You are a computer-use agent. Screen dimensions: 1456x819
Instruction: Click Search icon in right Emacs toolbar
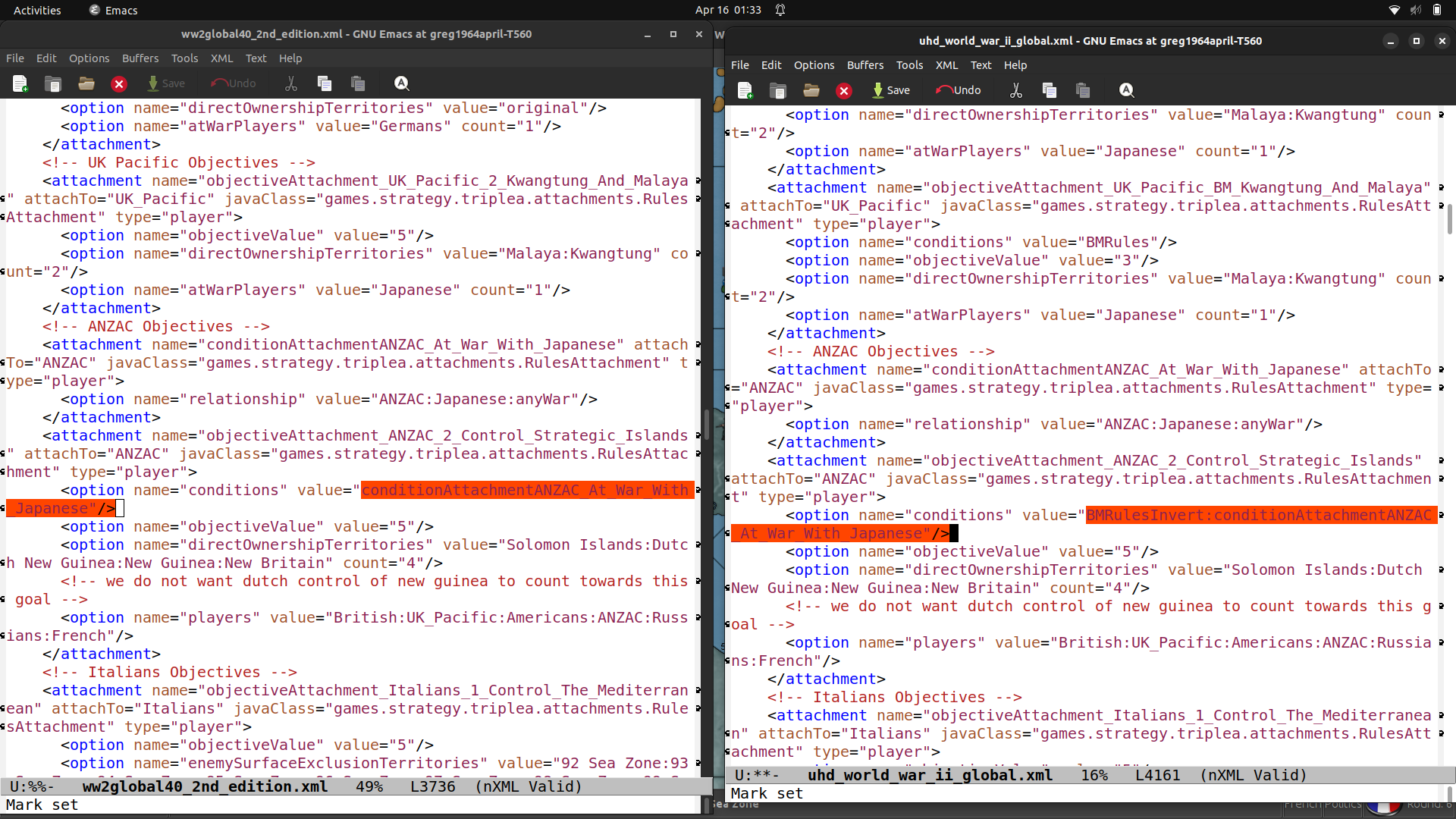tap(1127, 90)
